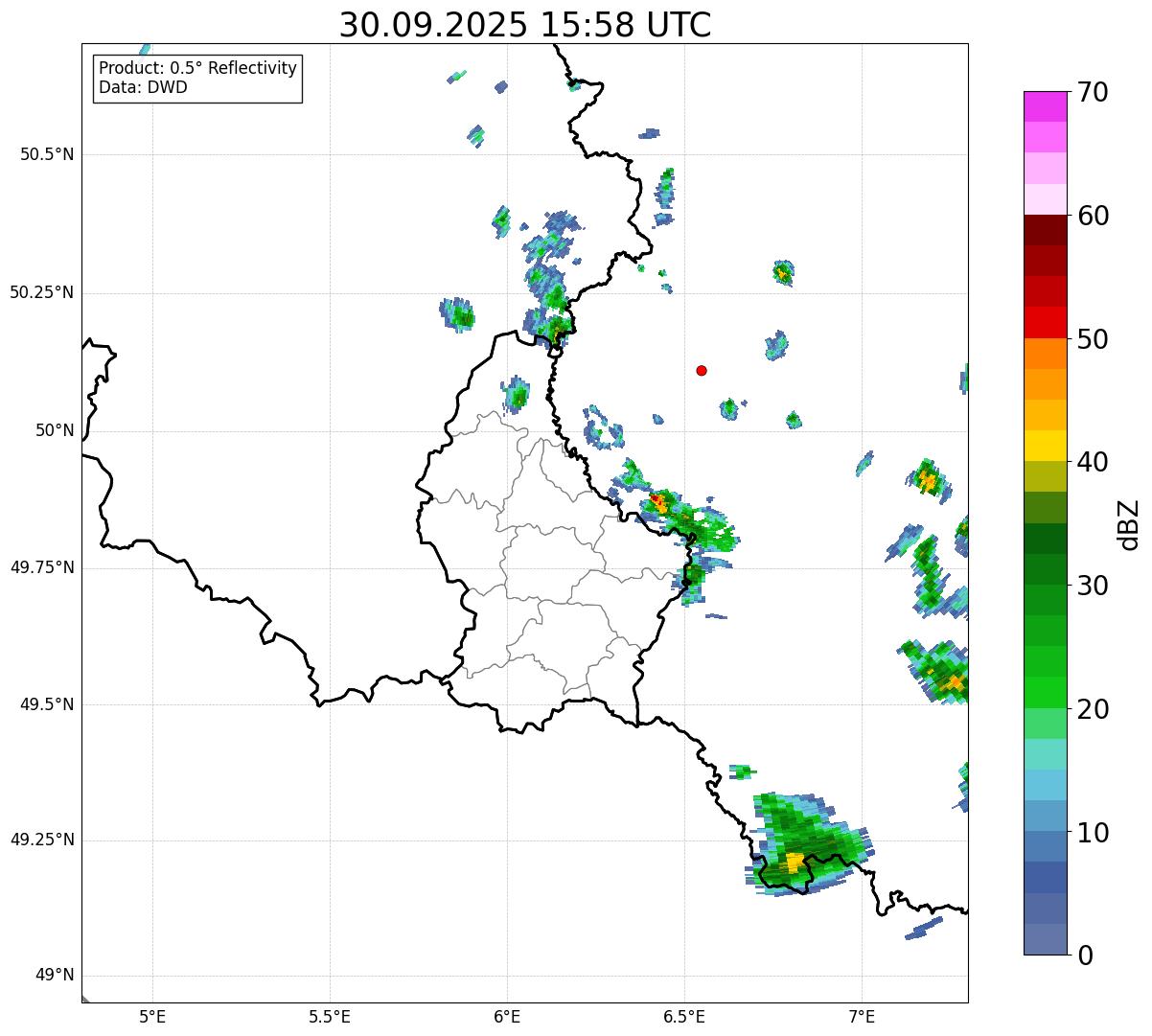Select the 50.5°N latitude axis label
Screen dimensions: 1152x1036
click(x=46, y=154)
